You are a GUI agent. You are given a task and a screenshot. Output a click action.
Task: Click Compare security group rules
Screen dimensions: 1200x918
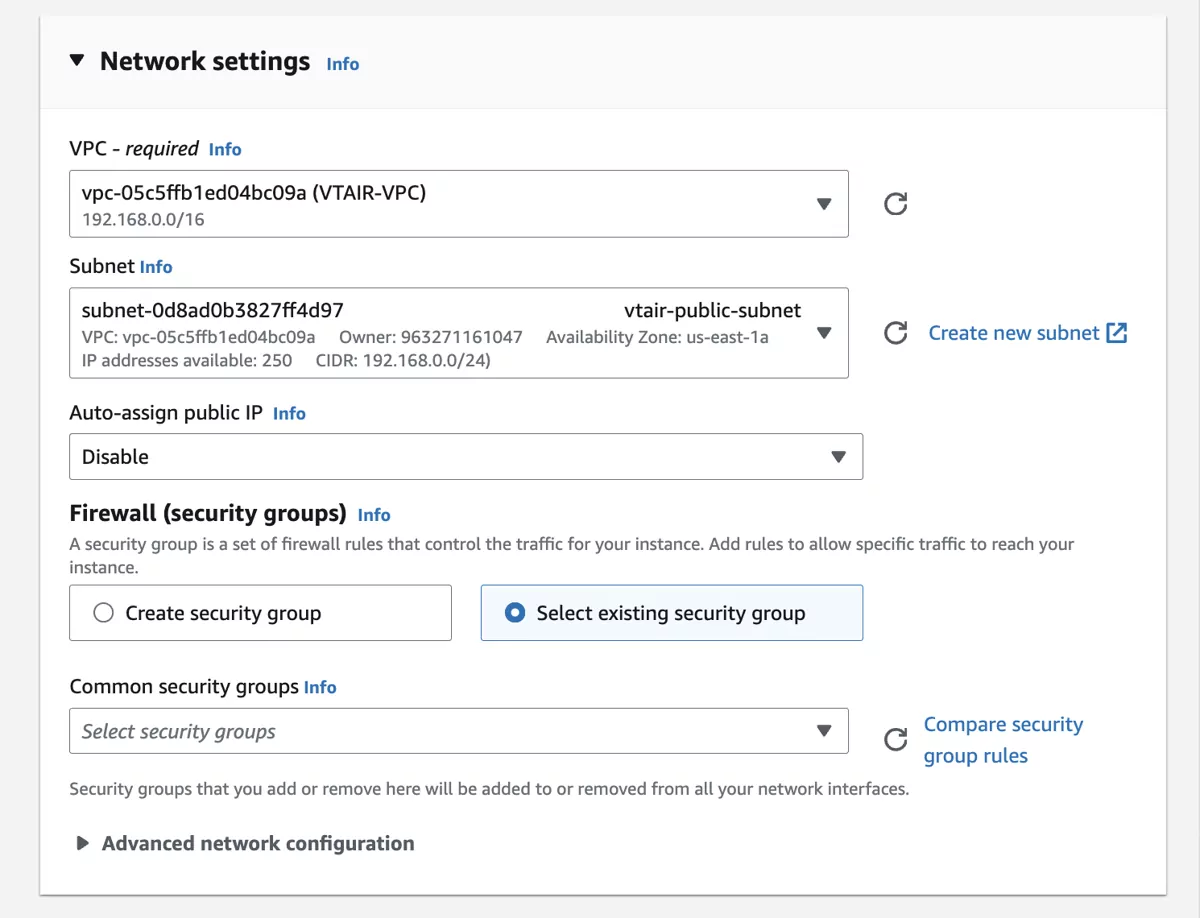tap(1003, 739)
